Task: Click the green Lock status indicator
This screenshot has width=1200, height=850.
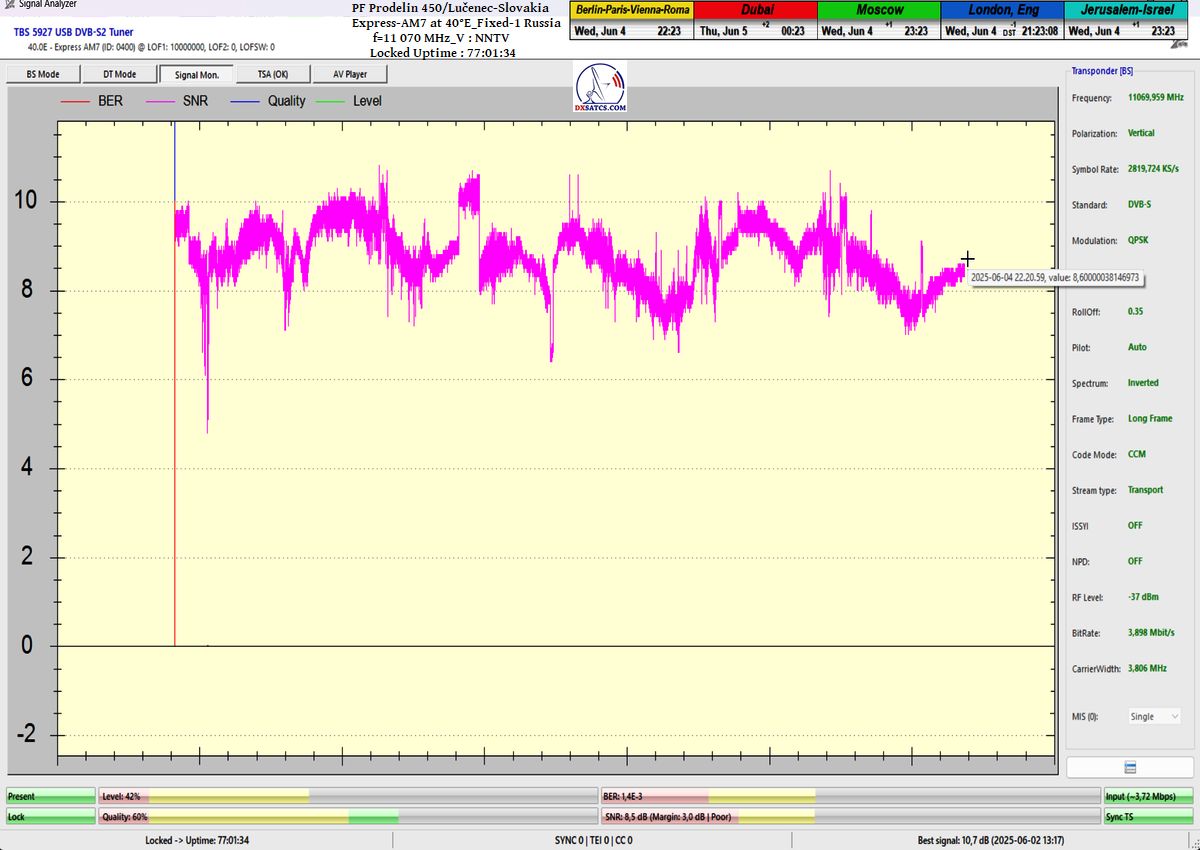Action: coord(50,817)
